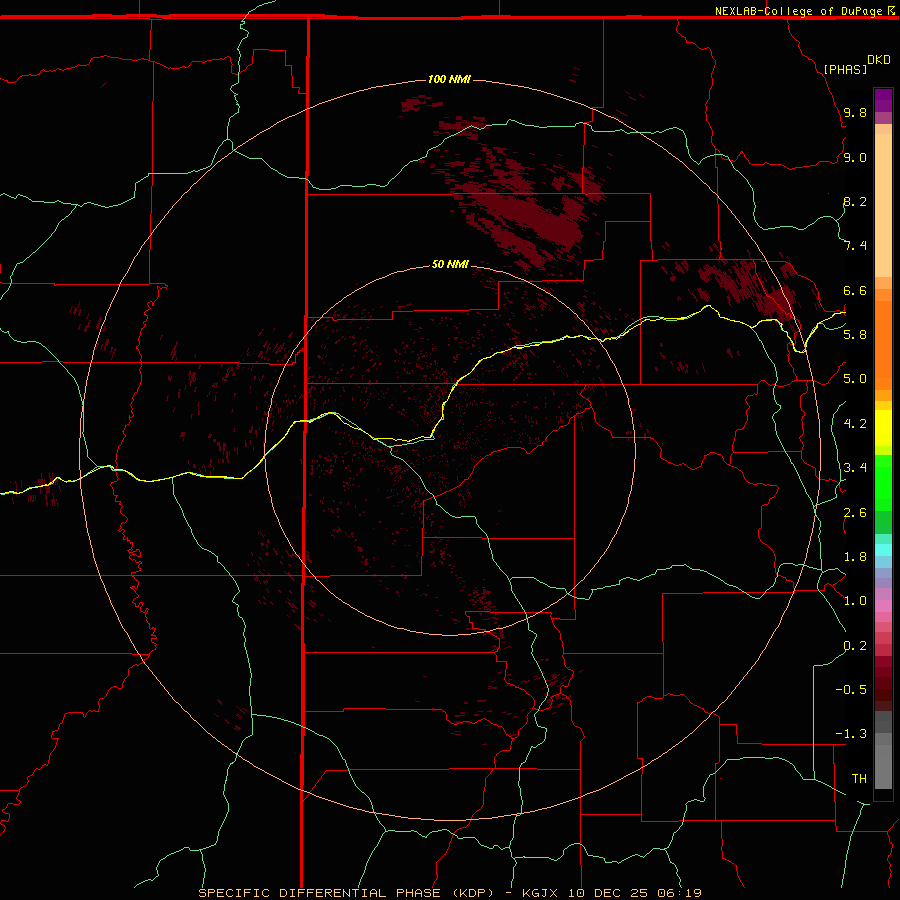This screenshot has width=900, height=900.
Task: Click the 8.2 scale value
Action: [x=855, y=201]
